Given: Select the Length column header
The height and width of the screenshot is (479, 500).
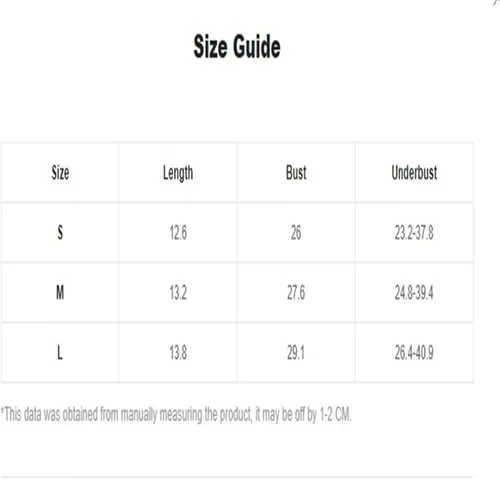Looking at the screenshot, I should pos(178,173).
